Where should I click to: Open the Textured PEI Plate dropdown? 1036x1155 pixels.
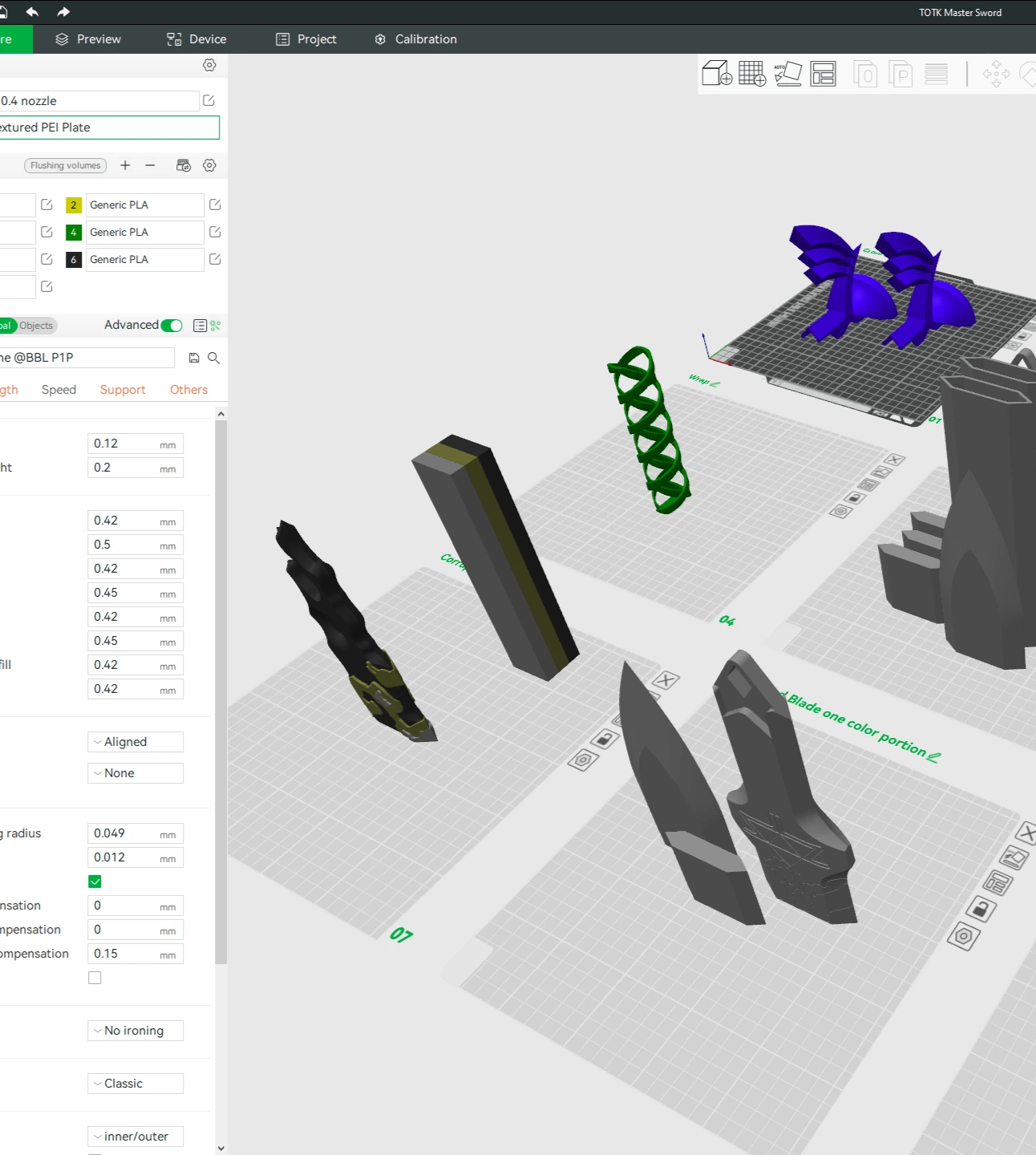[x=109, y=128]
